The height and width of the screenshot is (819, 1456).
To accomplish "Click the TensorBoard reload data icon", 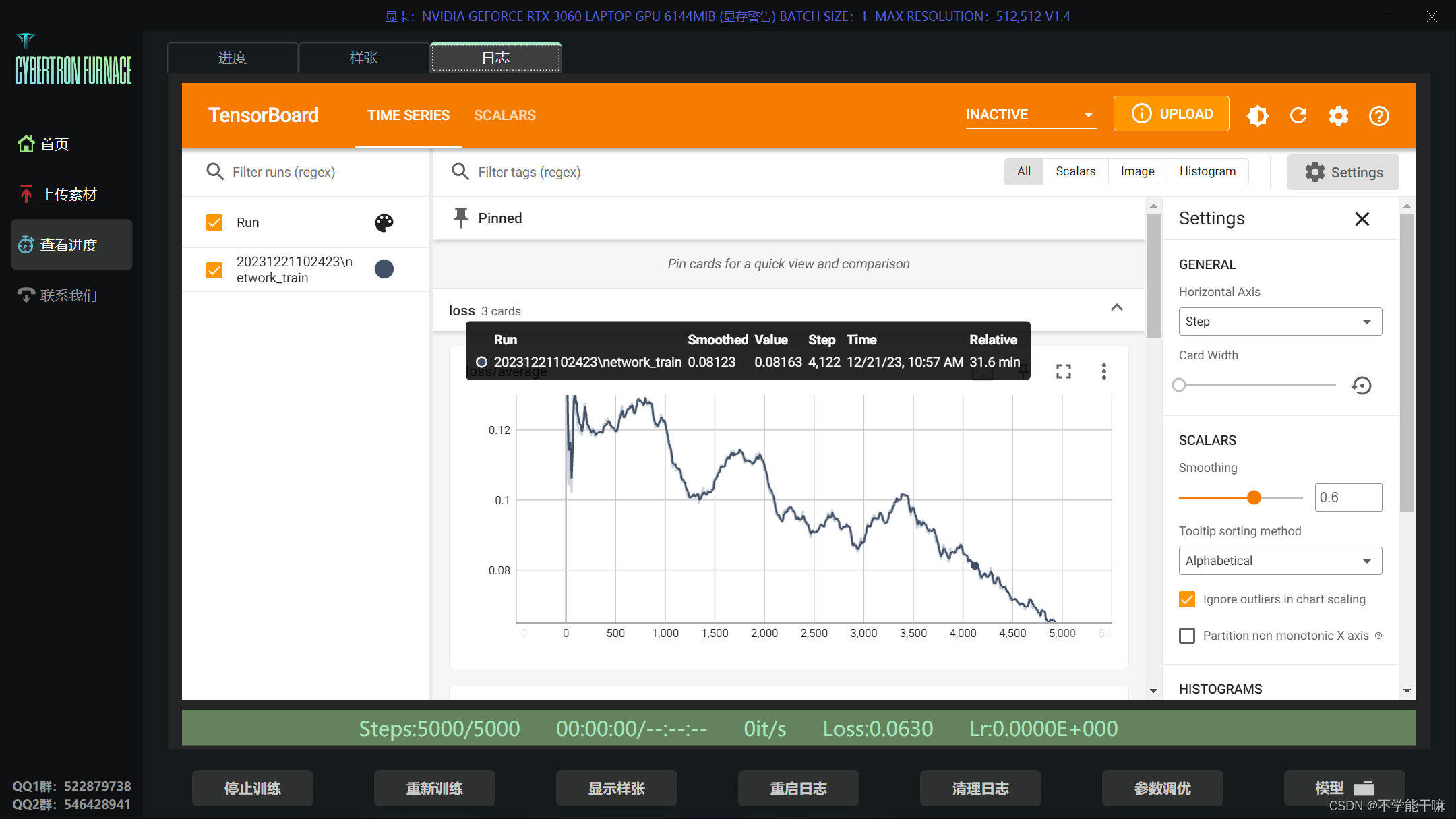I will [x=1298, y=115].
